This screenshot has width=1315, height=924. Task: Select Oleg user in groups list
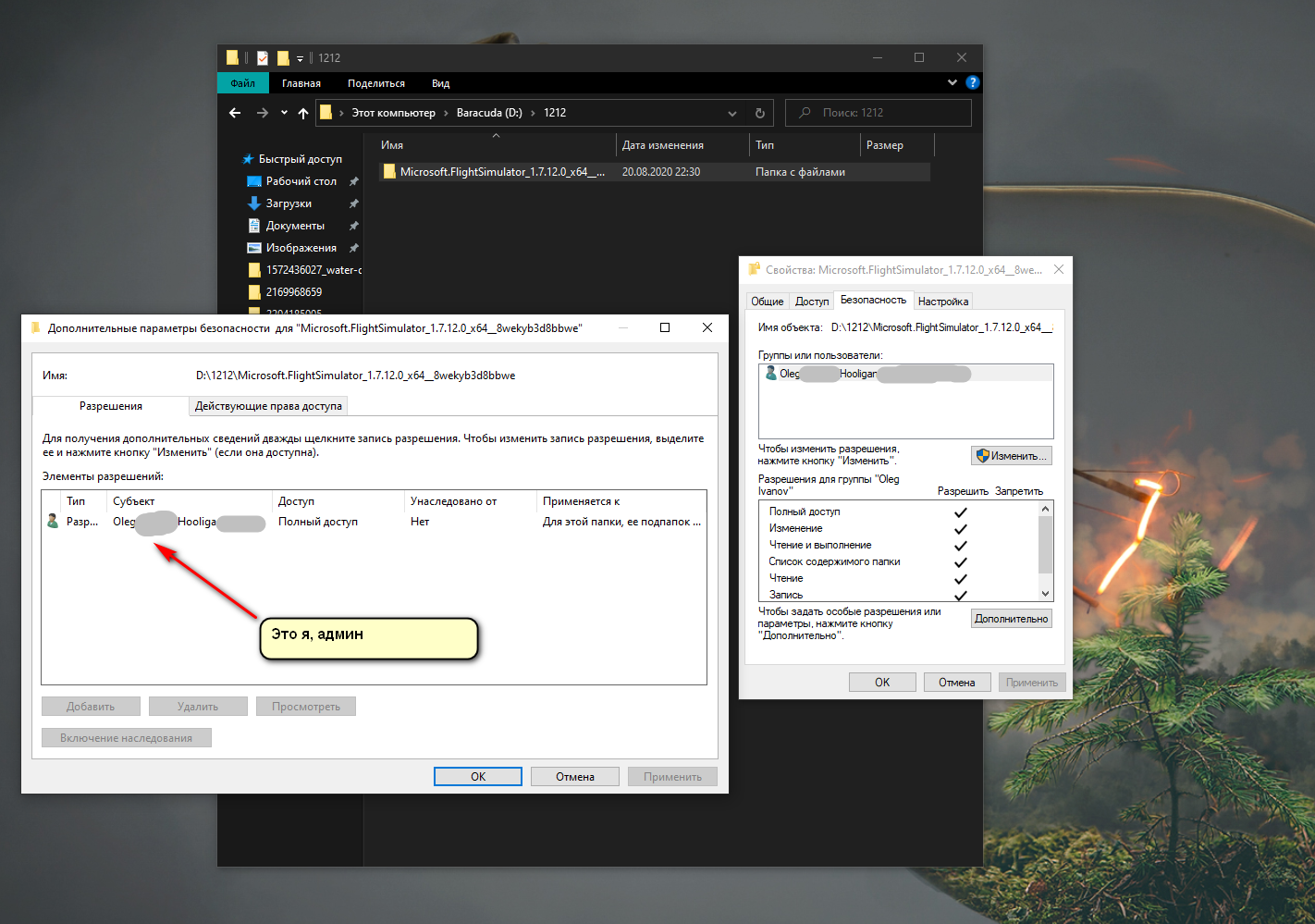click(905, 374)
